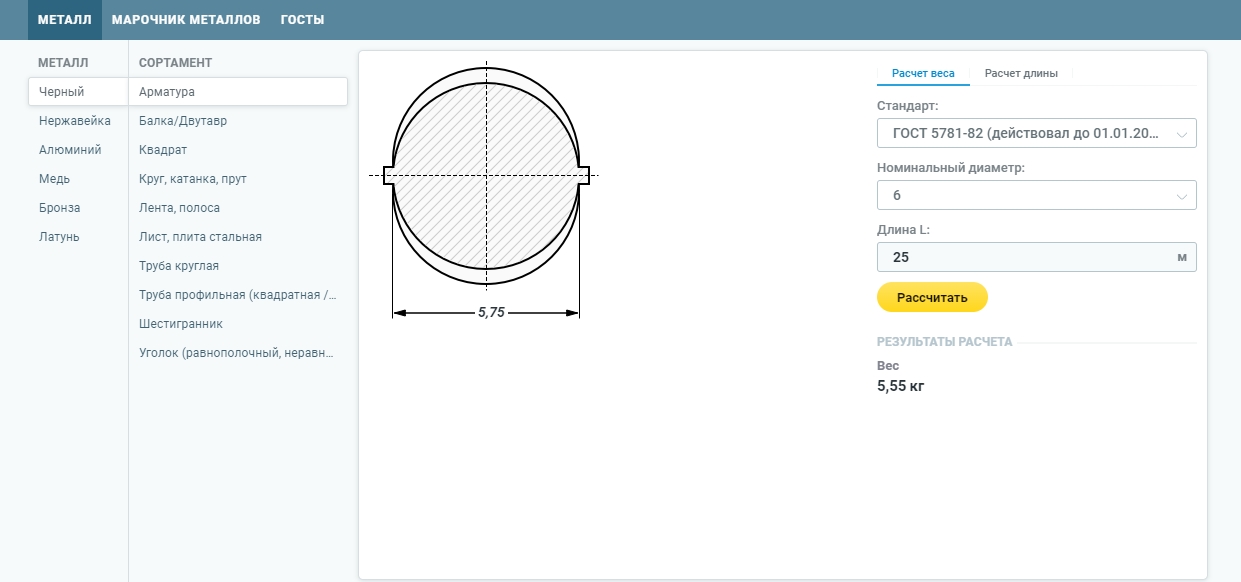Open the Марочник металлов menu
This screenshot has width=1241, height=582.
point(186,20)
